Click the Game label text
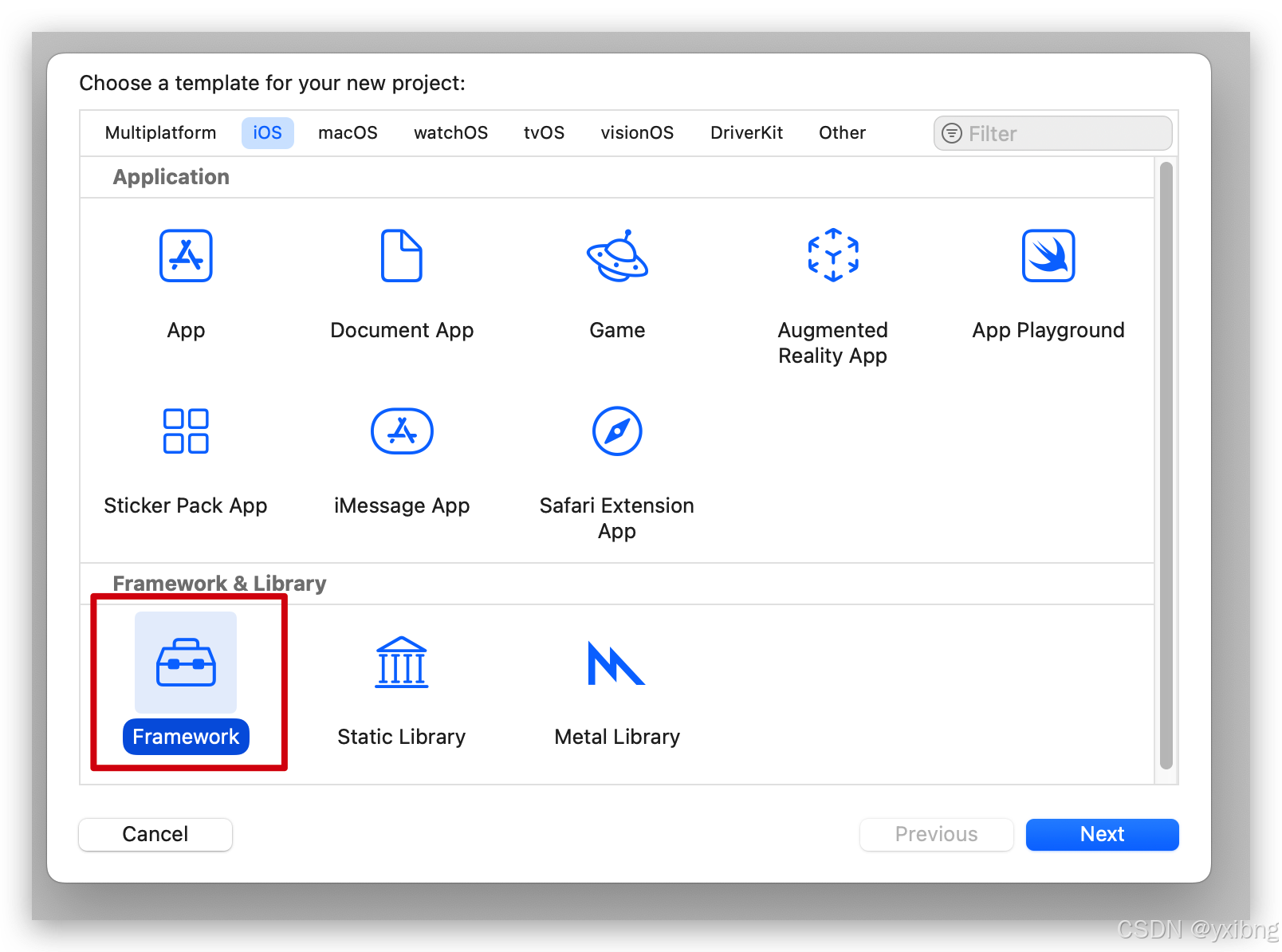 click(617, 330)
